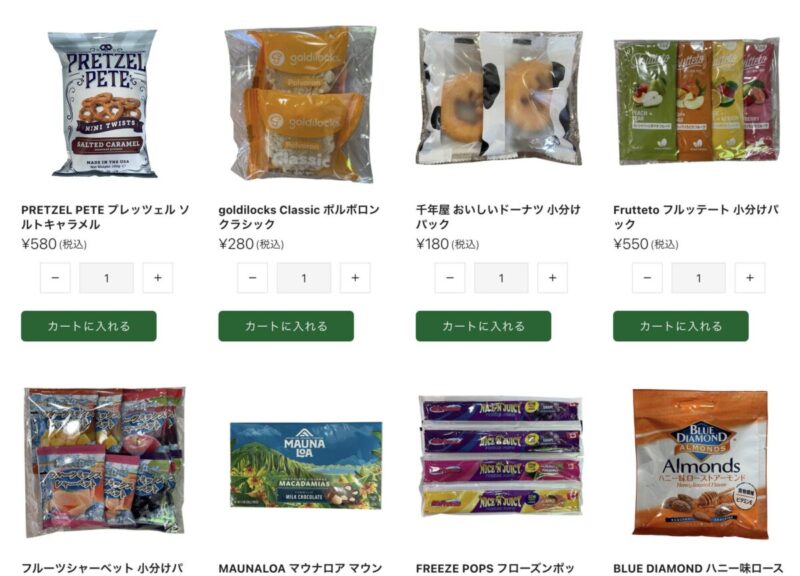The height and width of the screenshot is (576, 800).
Task: Select quantity field for Frutteto pack
Action: point(698,278)
